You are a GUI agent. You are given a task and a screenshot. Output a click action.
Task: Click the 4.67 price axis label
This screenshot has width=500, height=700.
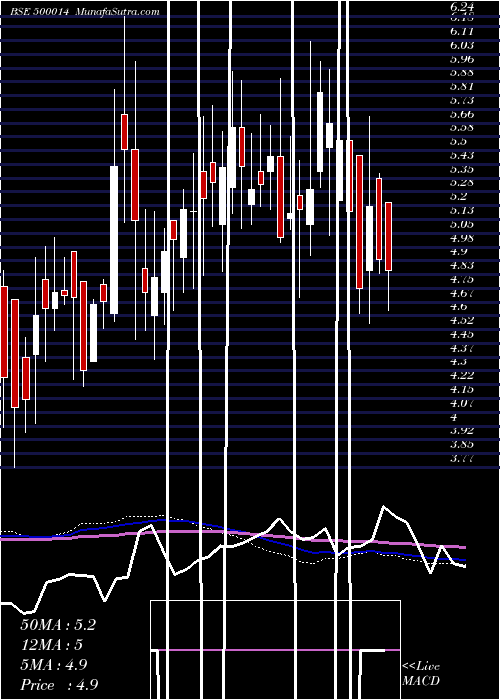[x=461, y=293]
